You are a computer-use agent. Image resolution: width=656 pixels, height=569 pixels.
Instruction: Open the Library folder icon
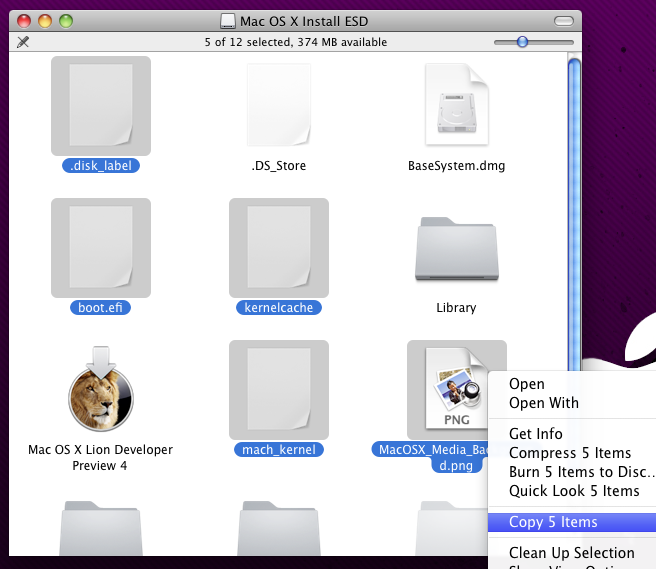coord(457,249)
